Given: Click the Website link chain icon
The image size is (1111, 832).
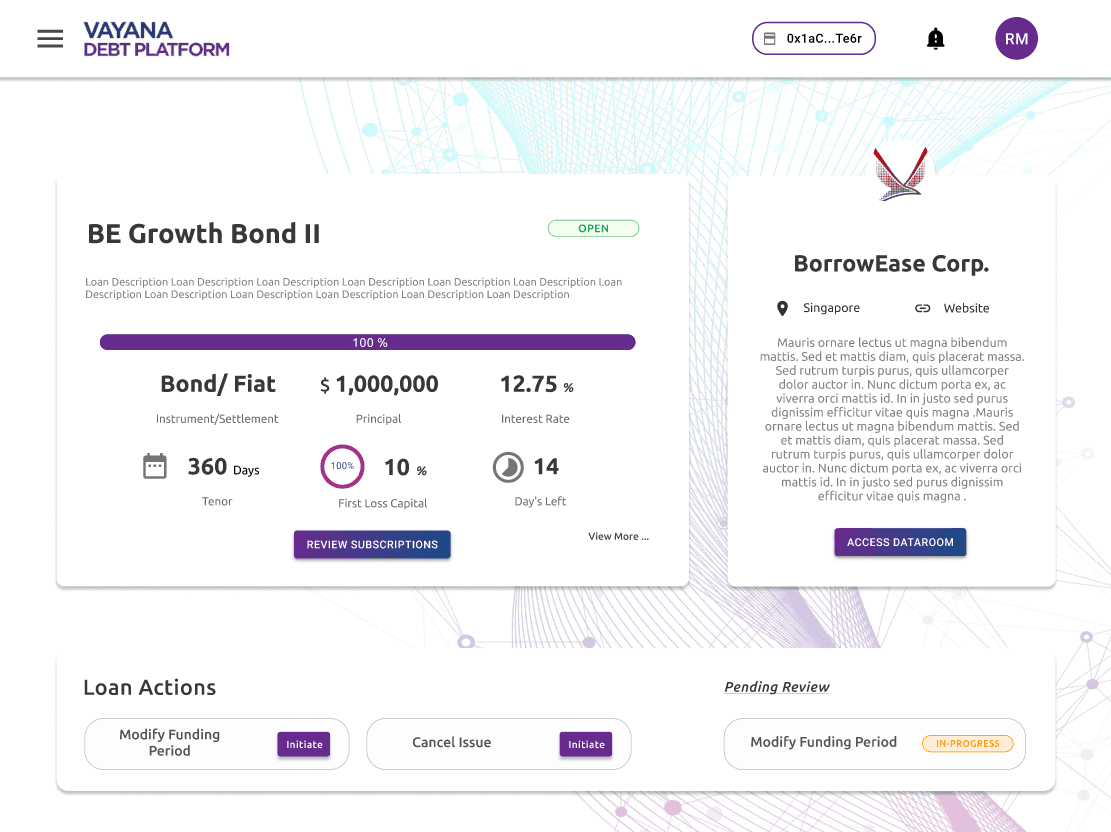Looking at the screenshot, I should pyautogui.click(x=923, y=308).
